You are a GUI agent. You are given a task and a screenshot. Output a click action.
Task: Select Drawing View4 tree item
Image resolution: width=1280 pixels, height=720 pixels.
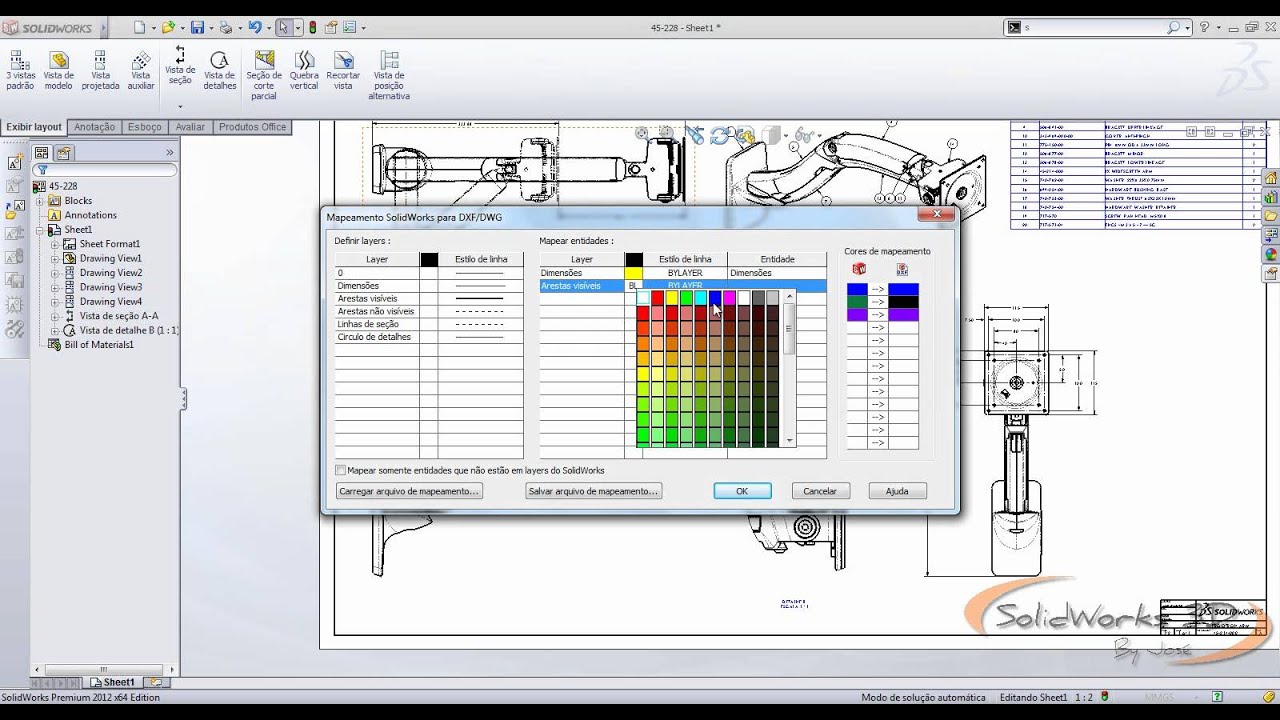point(111,302)
